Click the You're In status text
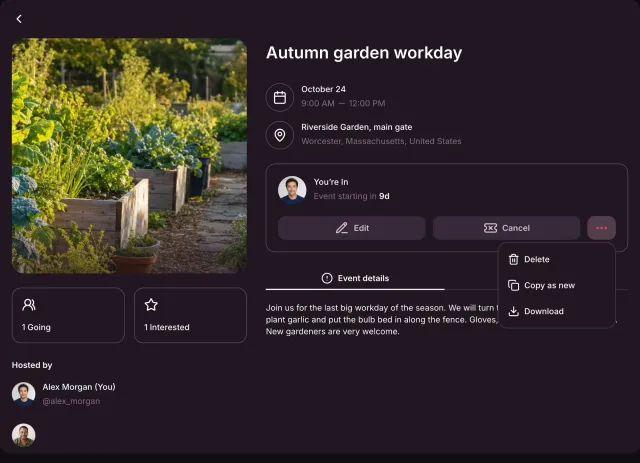Viewport: 640px width, 463px height. click(331, 182)
